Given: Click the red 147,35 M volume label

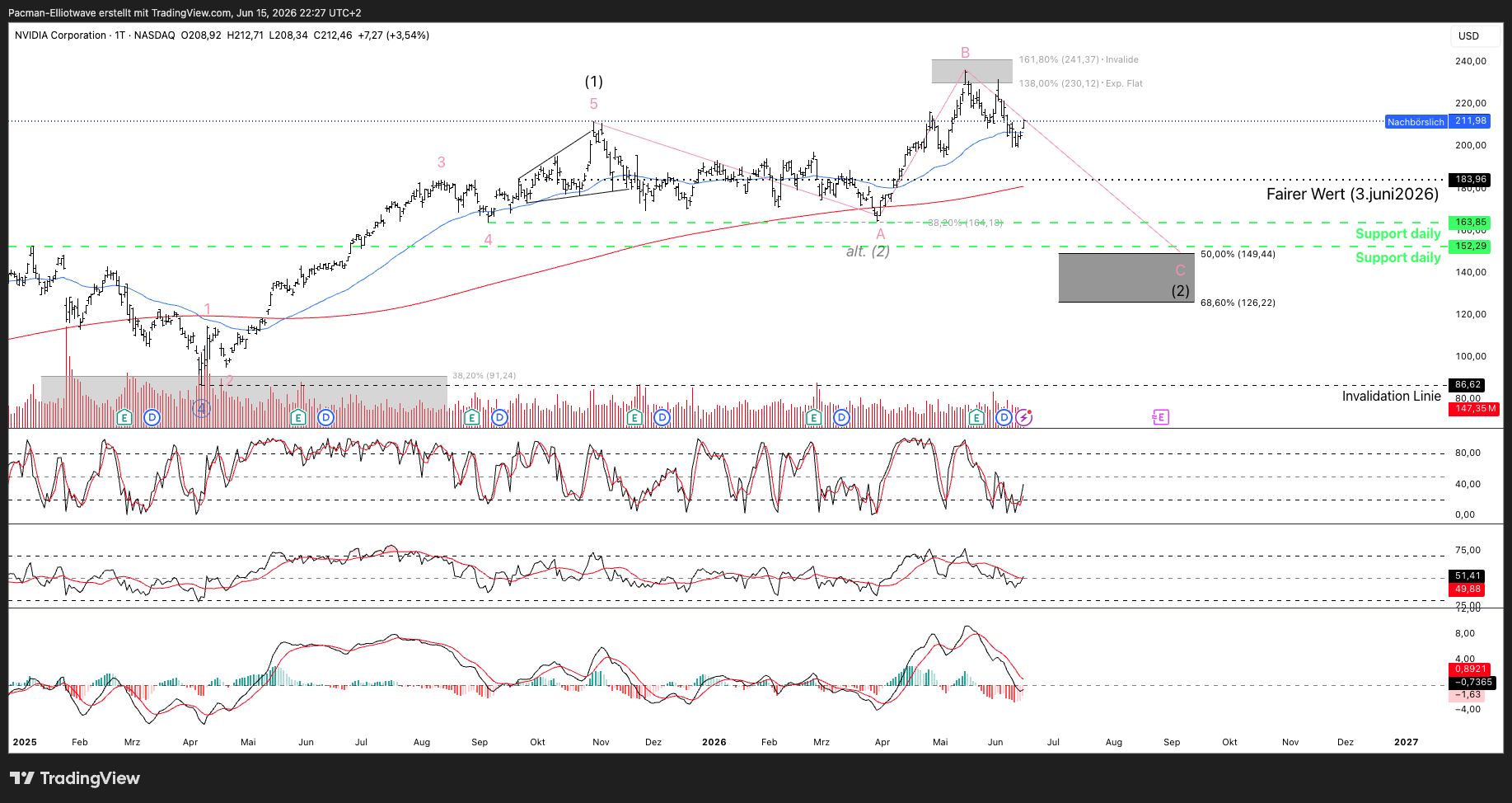Looking at the screenshot, I should (1475, 409).
